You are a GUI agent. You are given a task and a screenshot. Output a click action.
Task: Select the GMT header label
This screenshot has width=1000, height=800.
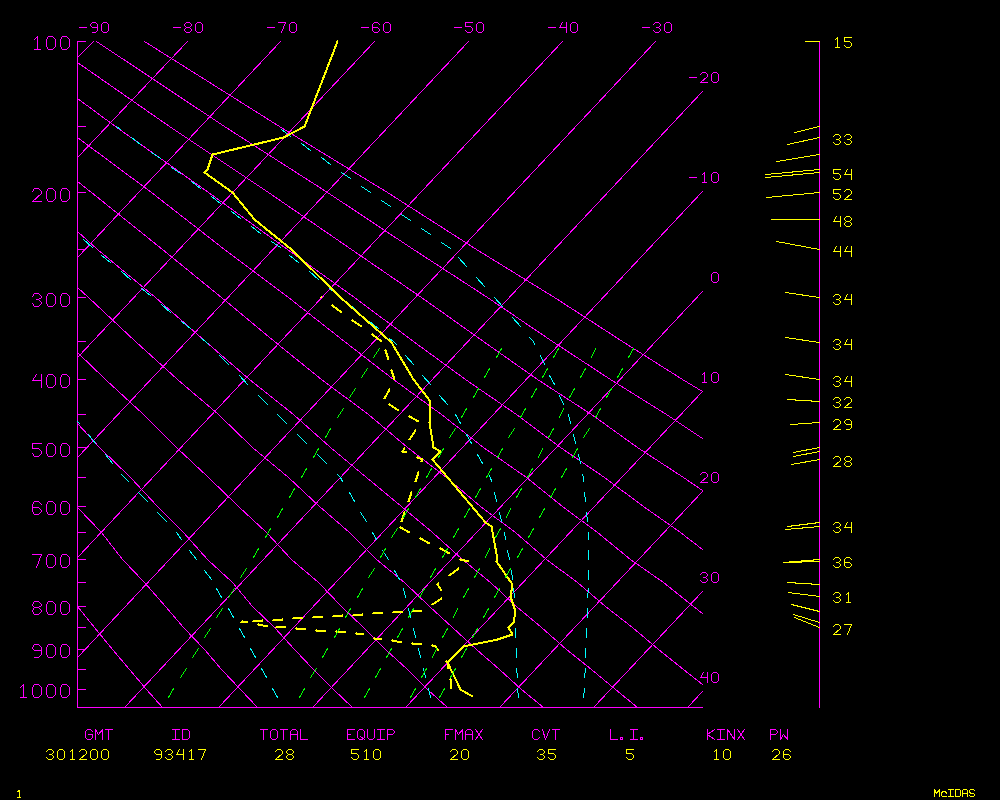tap(98, 735)
